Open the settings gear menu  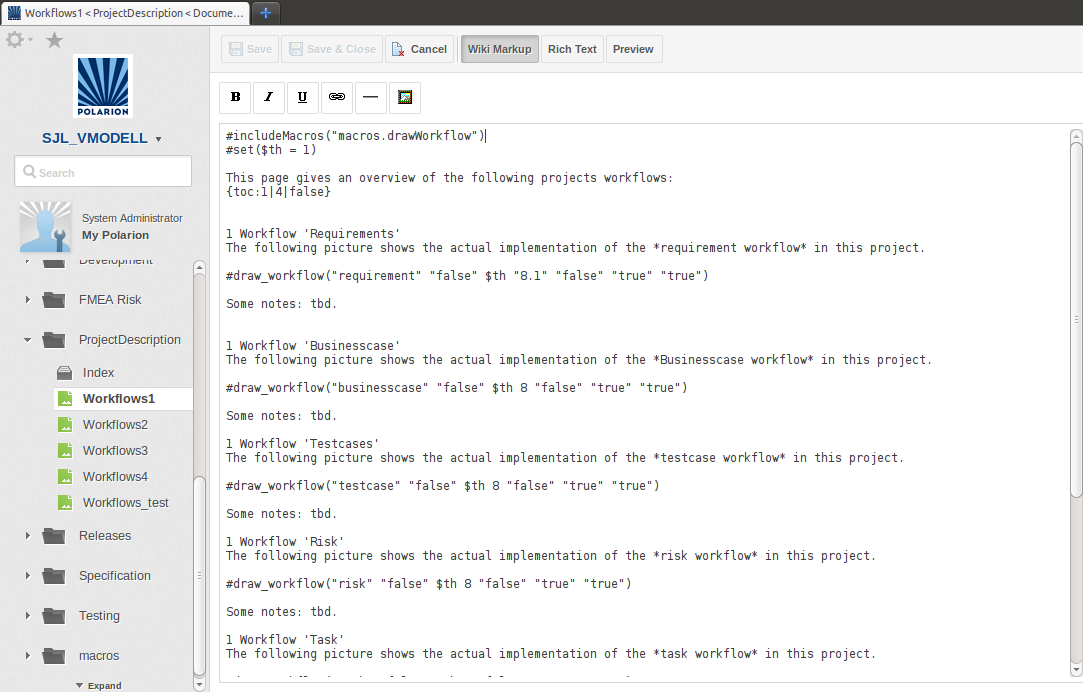pos(14,39)
